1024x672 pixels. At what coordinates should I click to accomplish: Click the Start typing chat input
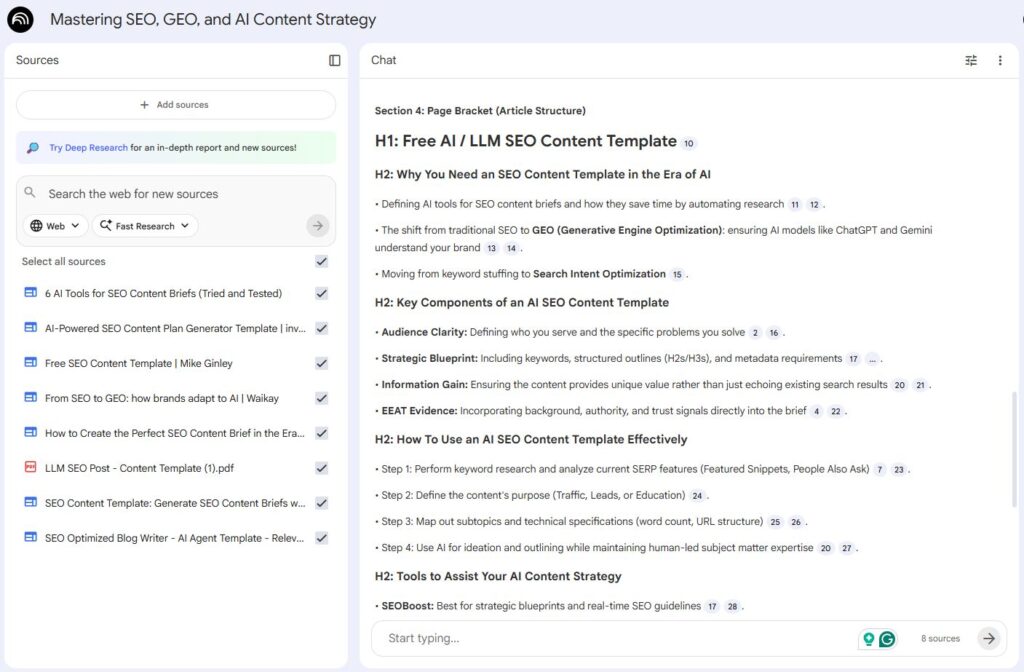(610, 638)
